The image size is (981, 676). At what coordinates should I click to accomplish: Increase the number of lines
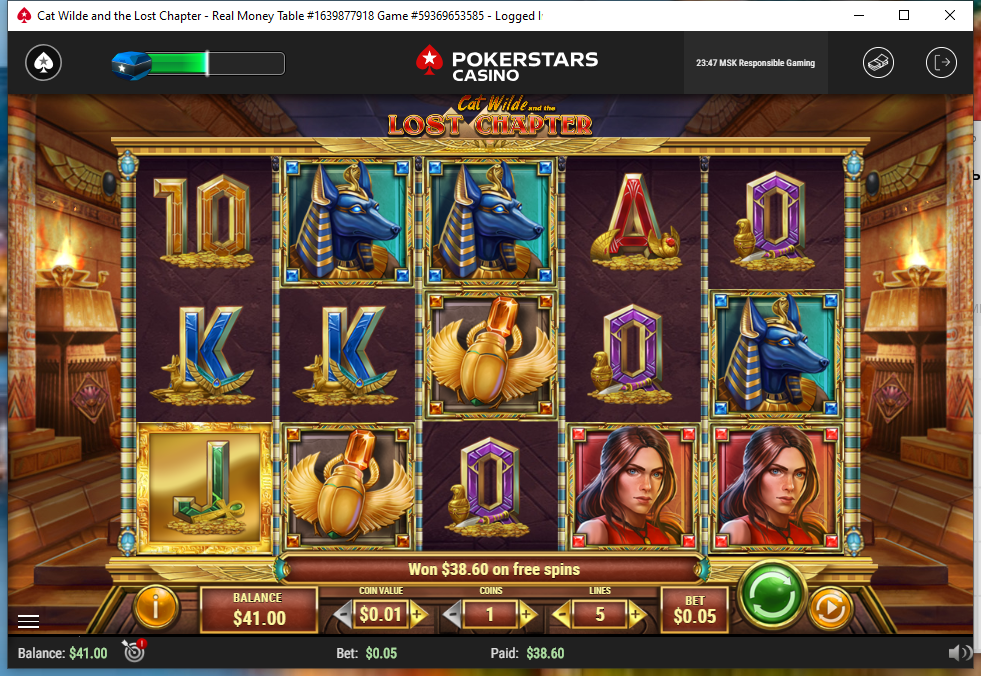[637, 615]
